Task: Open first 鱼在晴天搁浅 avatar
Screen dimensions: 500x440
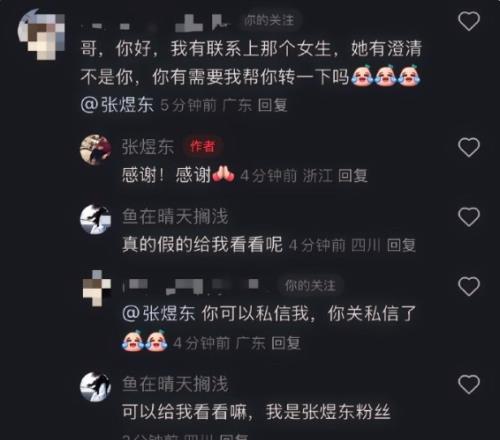Action: pos(96,219)
